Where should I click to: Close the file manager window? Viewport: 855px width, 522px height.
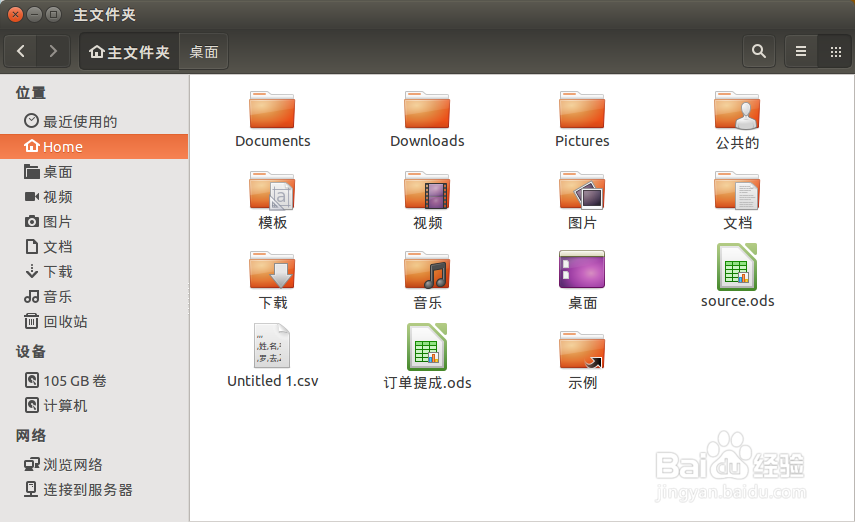coord(15,14)
